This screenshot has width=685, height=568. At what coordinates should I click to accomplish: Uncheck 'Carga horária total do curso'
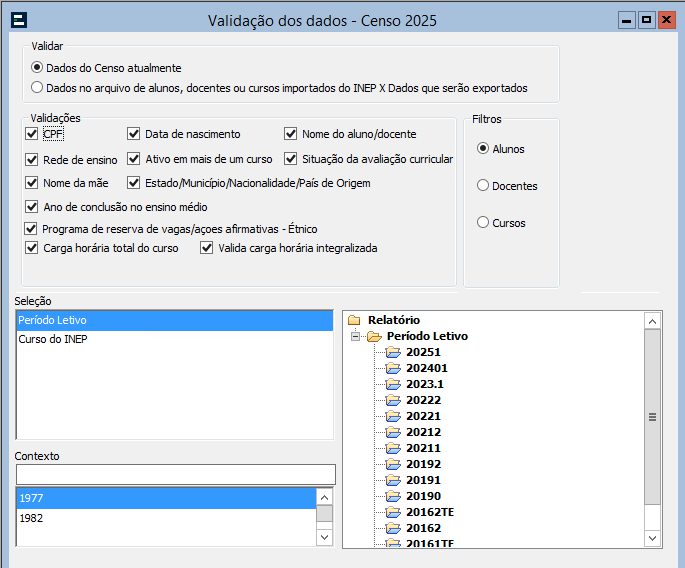click(x=31, y=248)
